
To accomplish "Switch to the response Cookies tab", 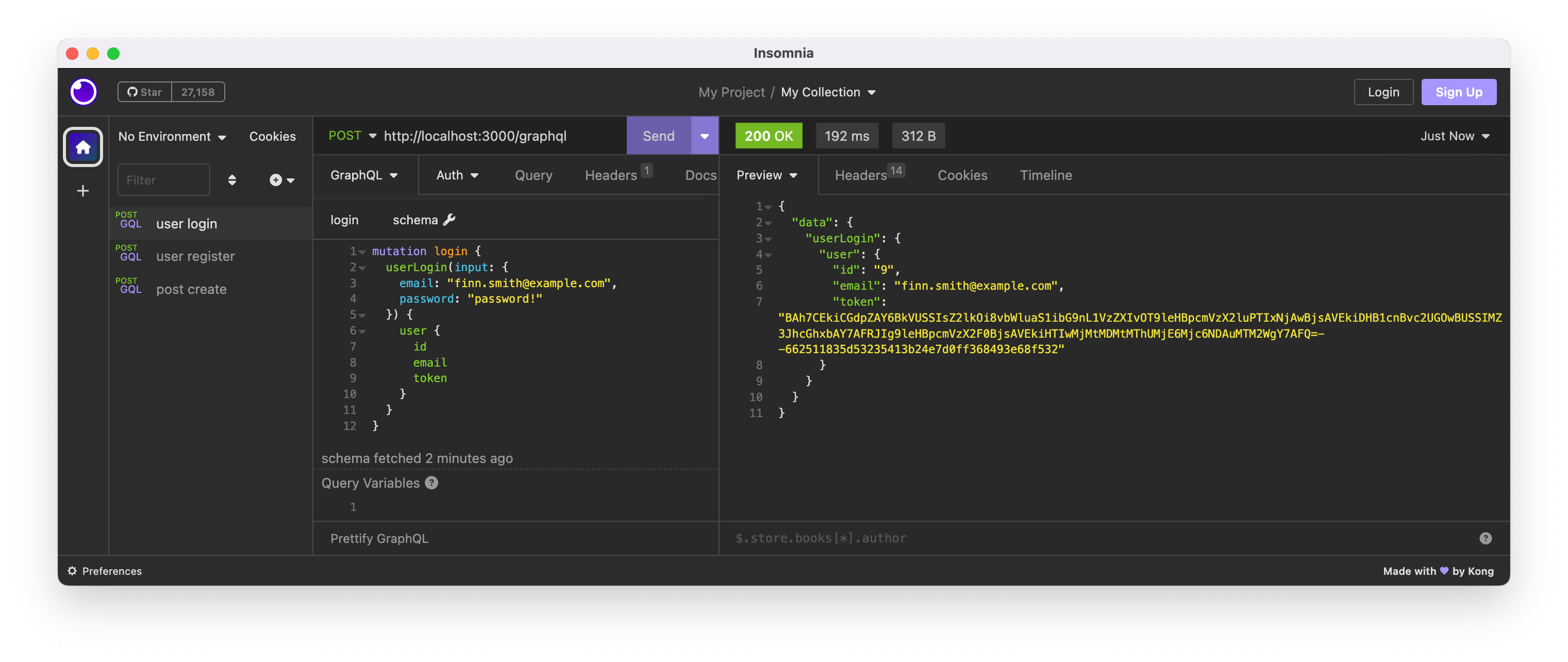I will pyautogui.click(x=962, y=175).
